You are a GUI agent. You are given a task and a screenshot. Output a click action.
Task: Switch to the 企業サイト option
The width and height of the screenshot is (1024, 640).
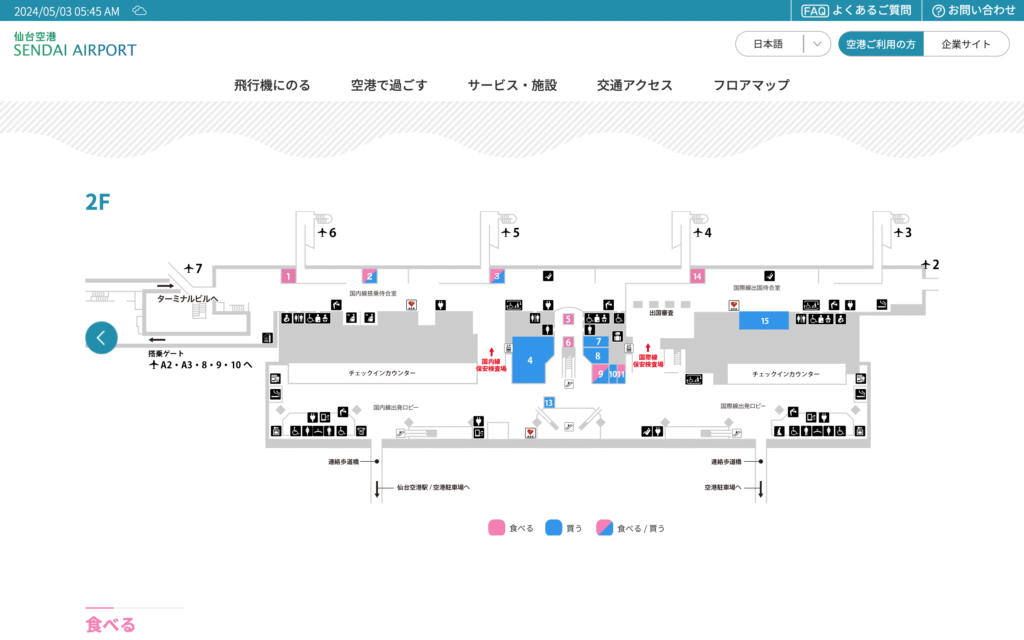click(x=966, y=44)
